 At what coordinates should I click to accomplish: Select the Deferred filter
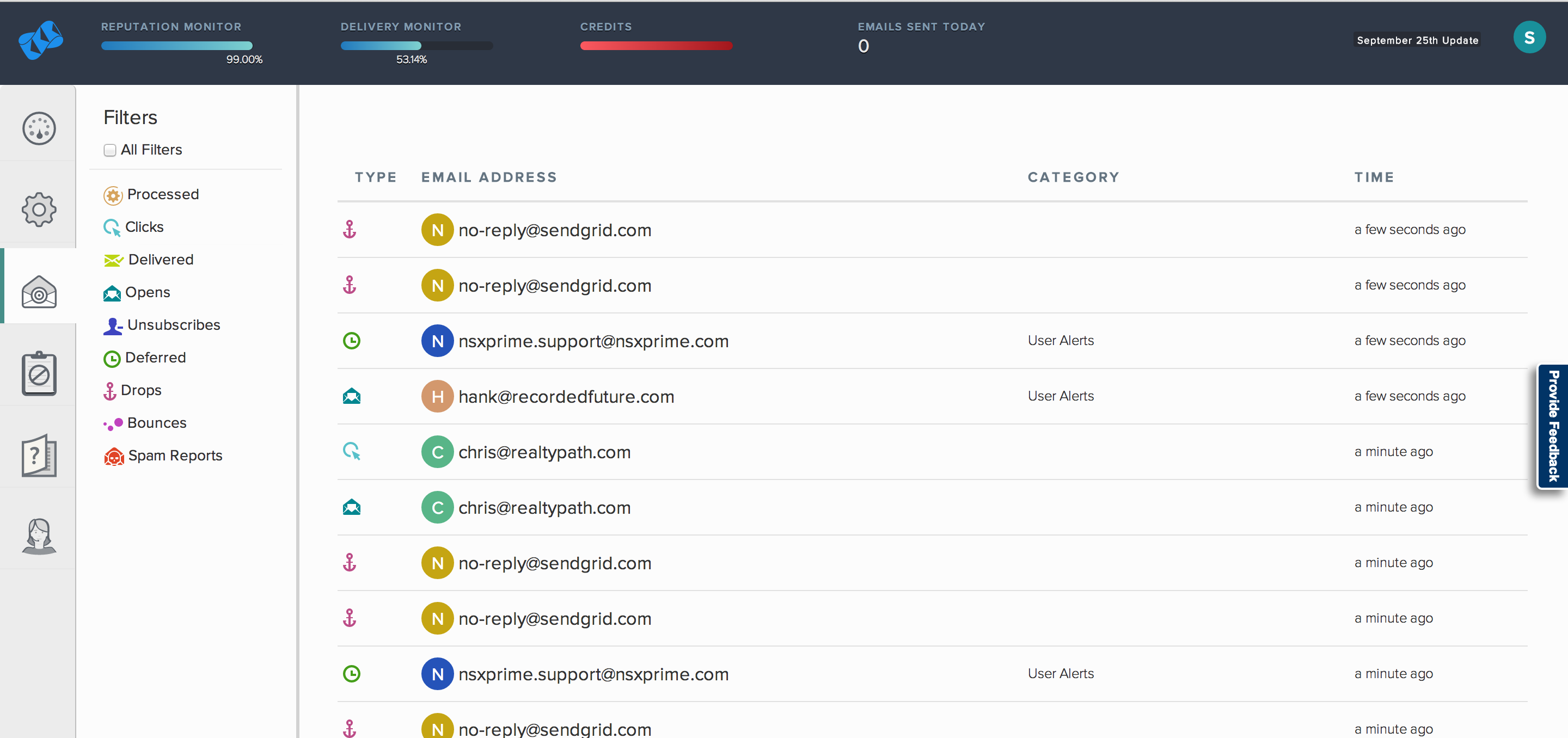[x=155, y=358]
